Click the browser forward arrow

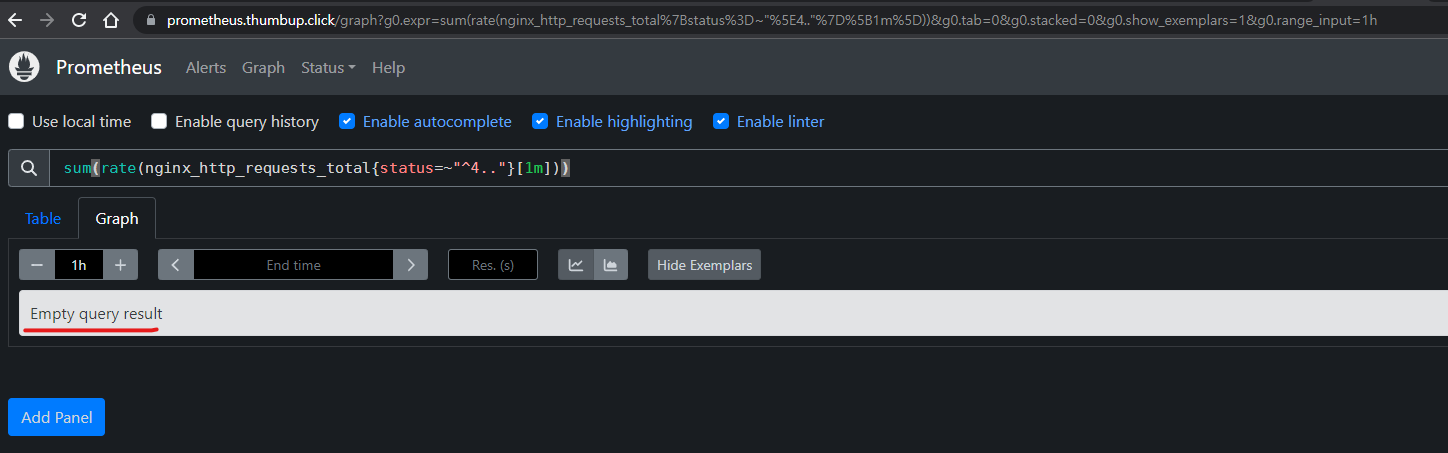tap(47, 20)
